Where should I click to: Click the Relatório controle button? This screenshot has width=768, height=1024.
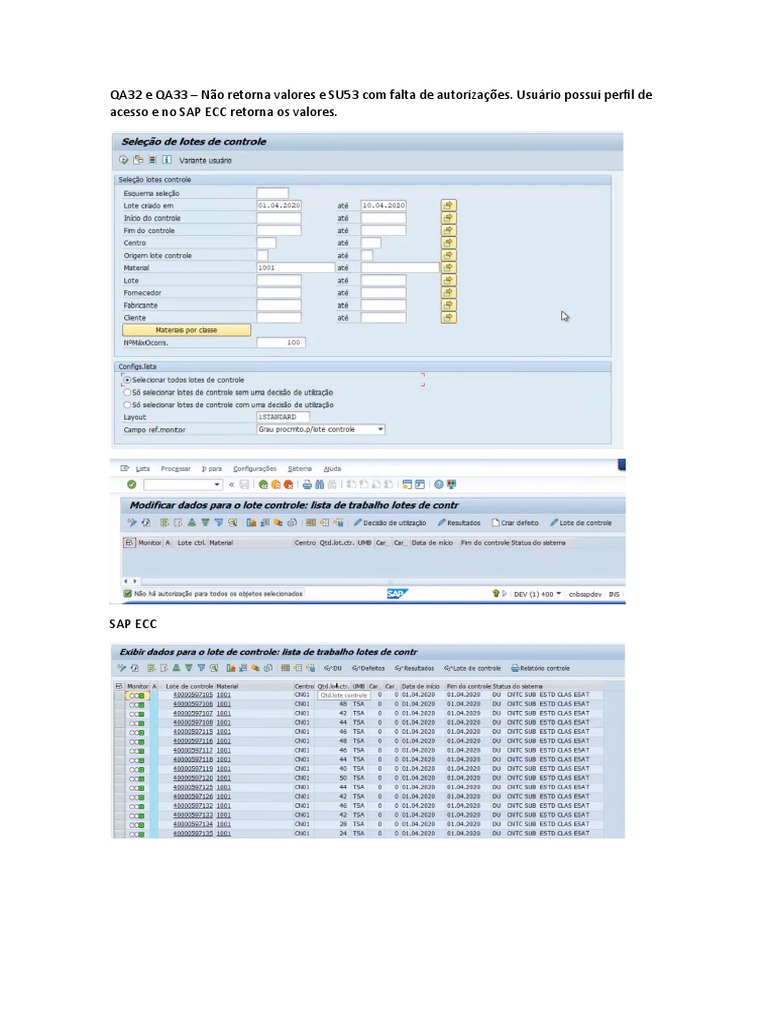[541, 668]
